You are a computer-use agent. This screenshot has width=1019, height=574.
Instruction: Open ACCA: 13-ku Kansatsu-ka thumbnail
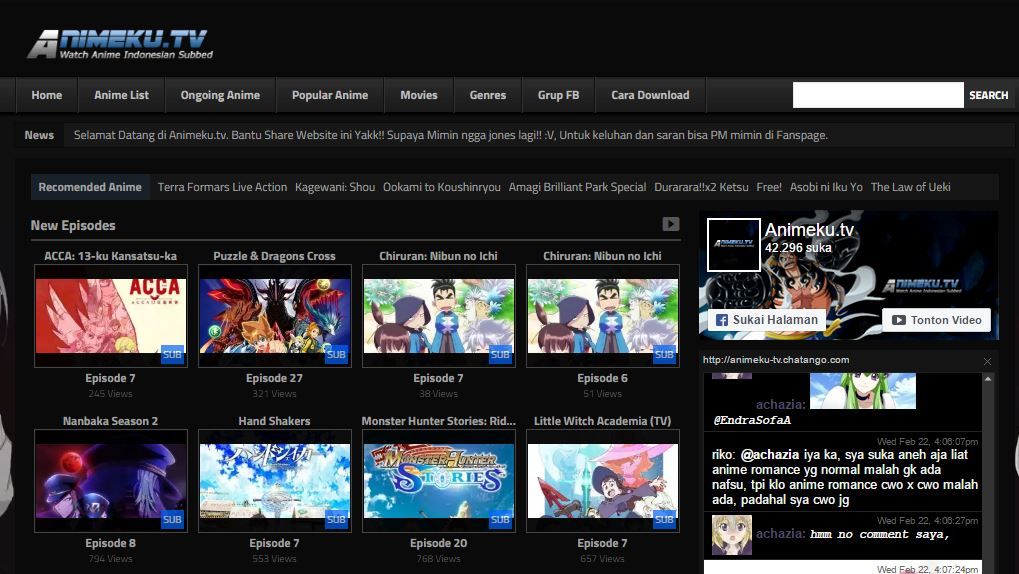click(110, 316)
